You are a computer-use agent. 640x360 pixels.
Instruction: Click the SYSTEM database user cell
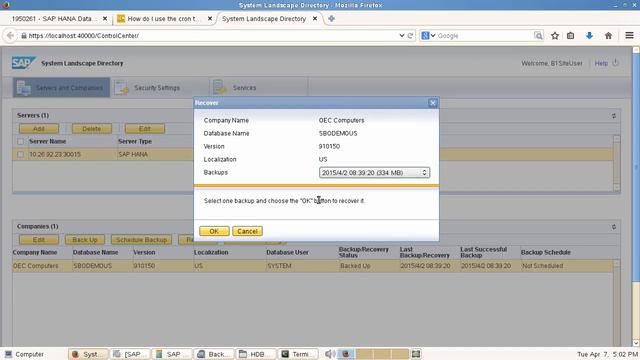point(279,266)
